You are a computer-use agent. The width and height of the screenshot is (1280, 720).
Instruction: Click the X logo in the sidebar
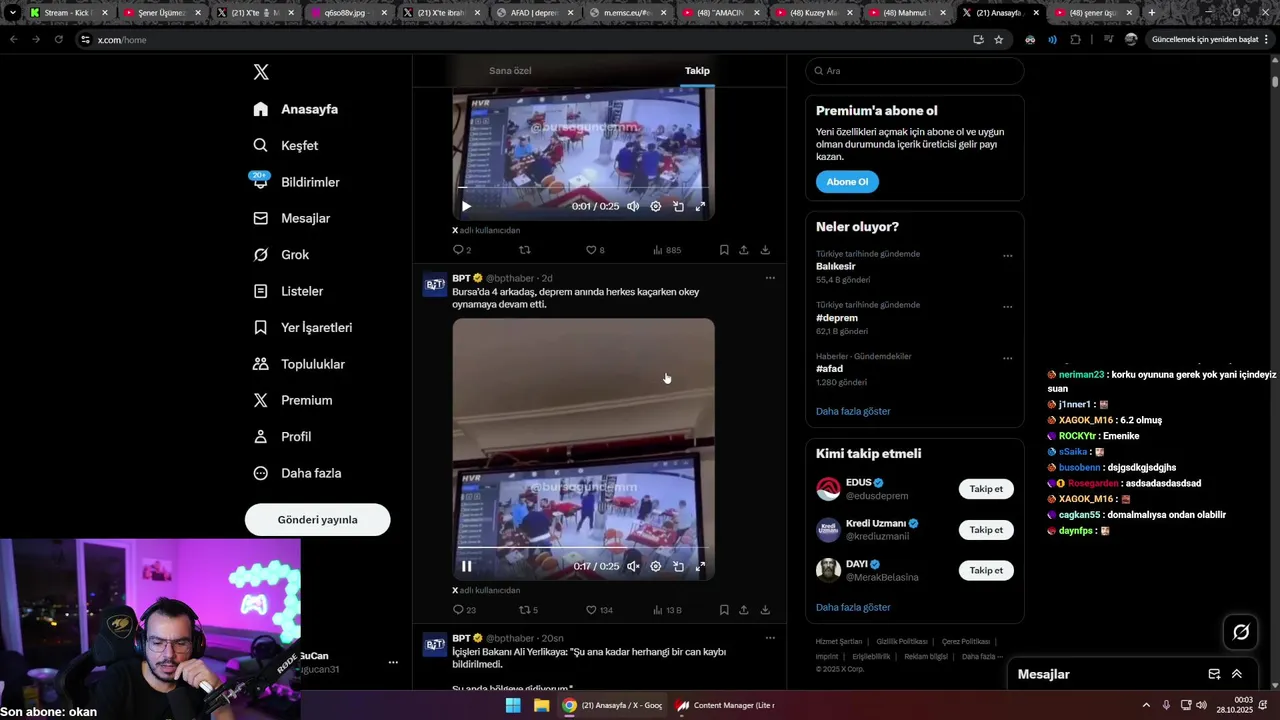[261, 72]
